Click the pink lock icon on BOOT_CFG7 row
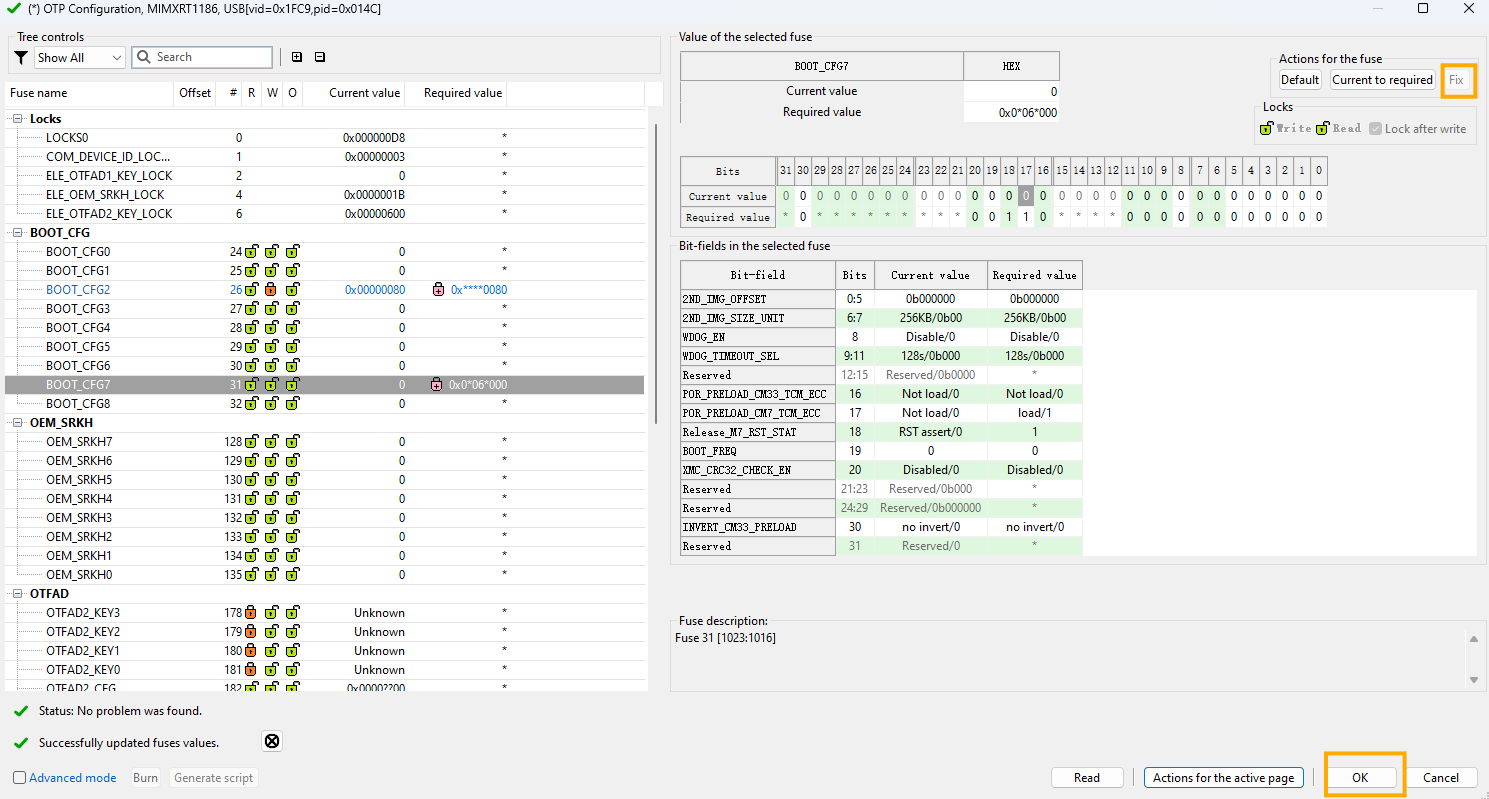This screenshot has height=799, width=1489. (x=436, y=385)
